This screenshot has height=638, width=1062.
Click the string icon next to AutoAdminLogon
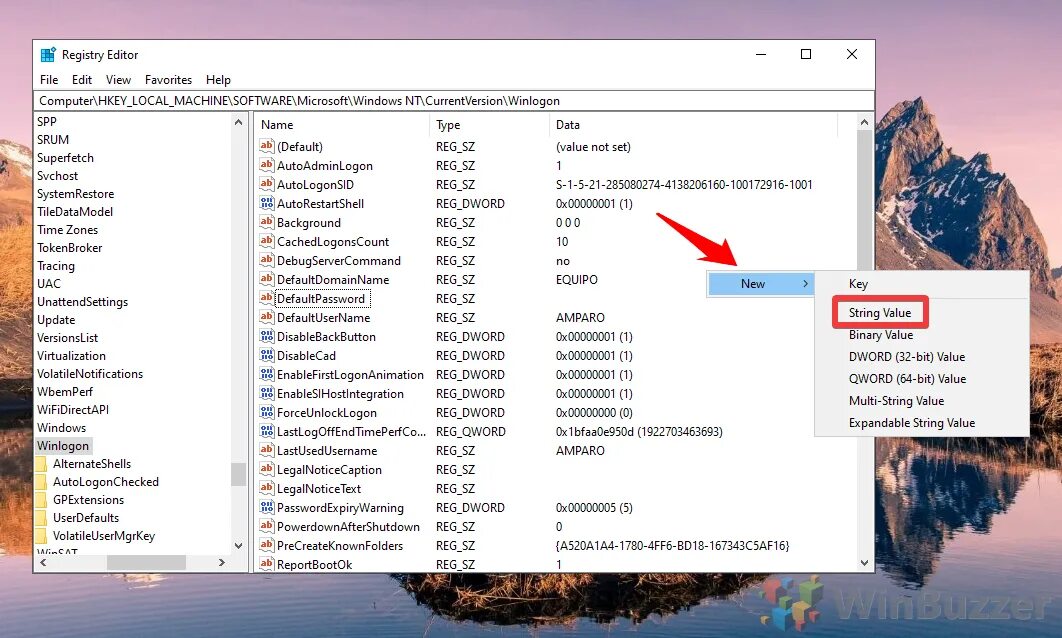267,165
